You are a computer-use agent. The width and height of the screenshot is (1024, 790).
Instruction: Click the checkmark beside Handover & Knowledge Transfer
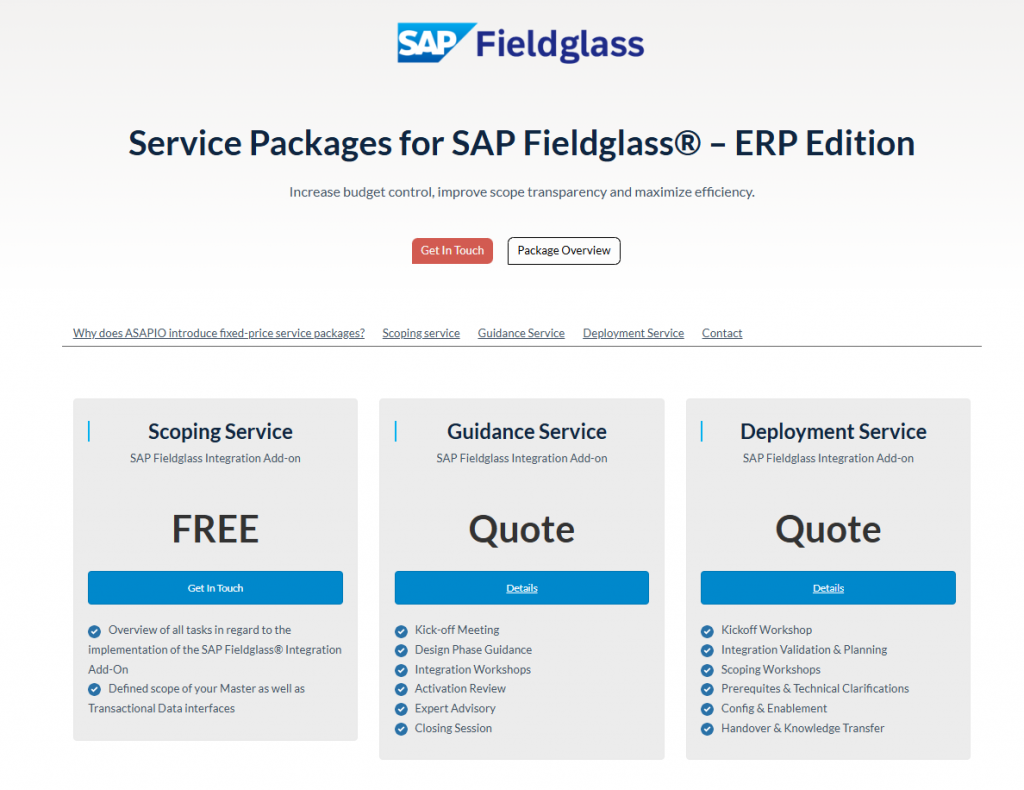coord(708,728)
